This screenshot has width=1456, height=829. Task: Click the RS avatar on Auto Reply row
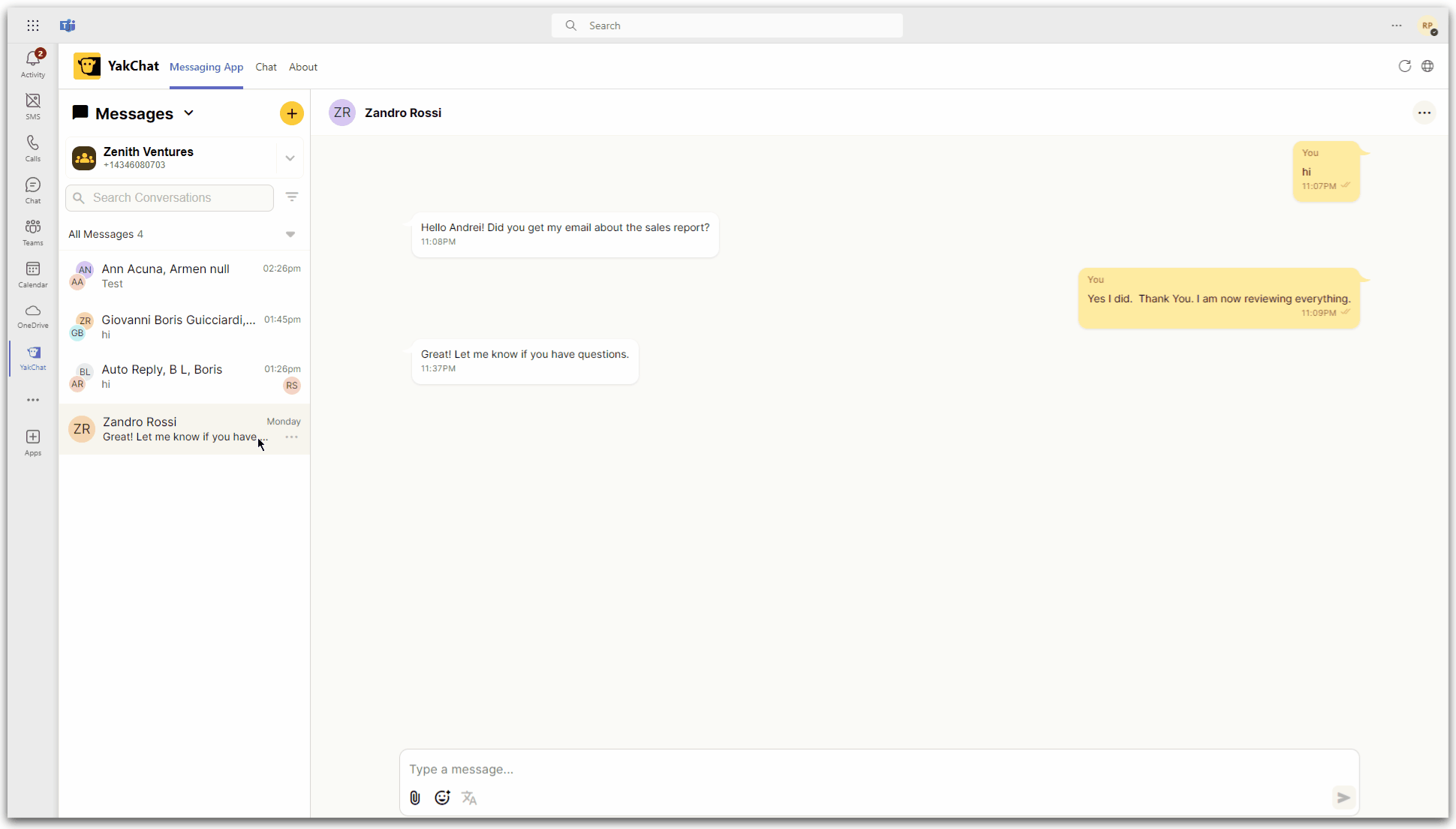coord(292,386)
